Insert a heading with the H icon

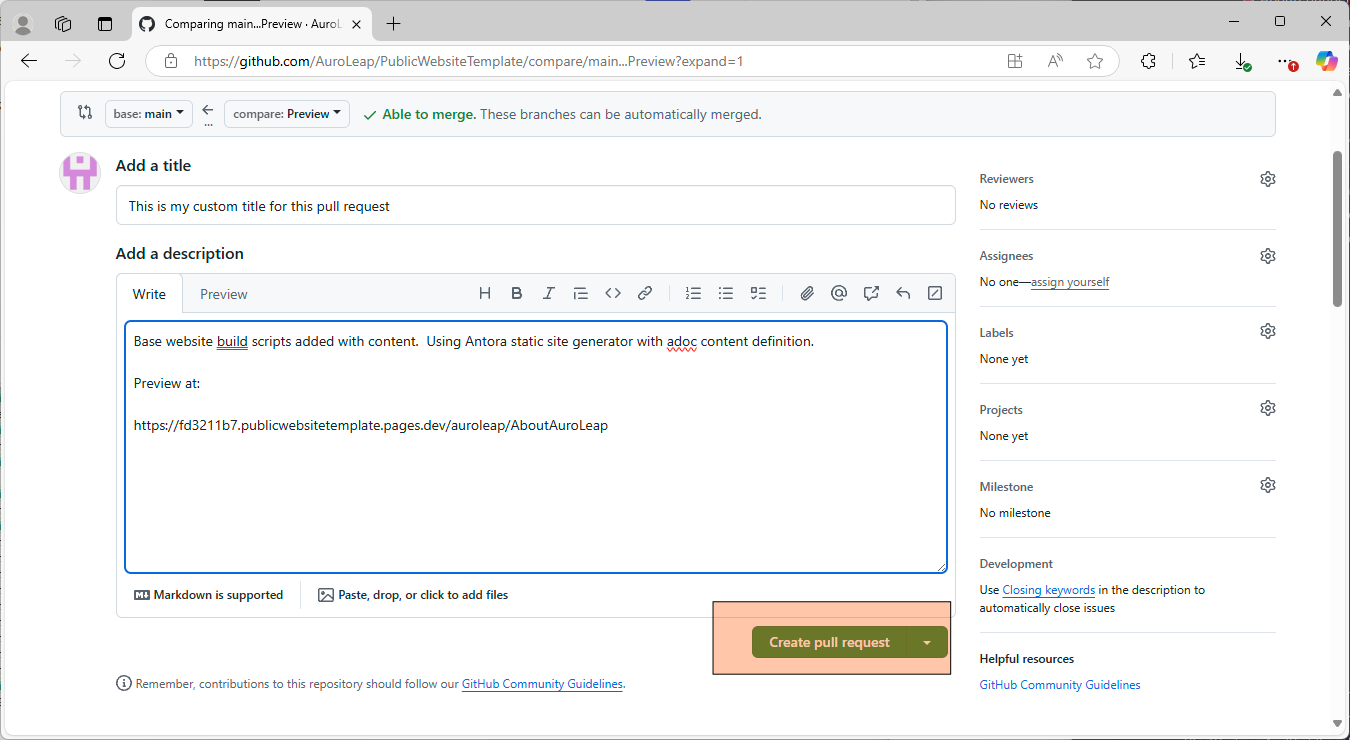[x=485, y=293]
